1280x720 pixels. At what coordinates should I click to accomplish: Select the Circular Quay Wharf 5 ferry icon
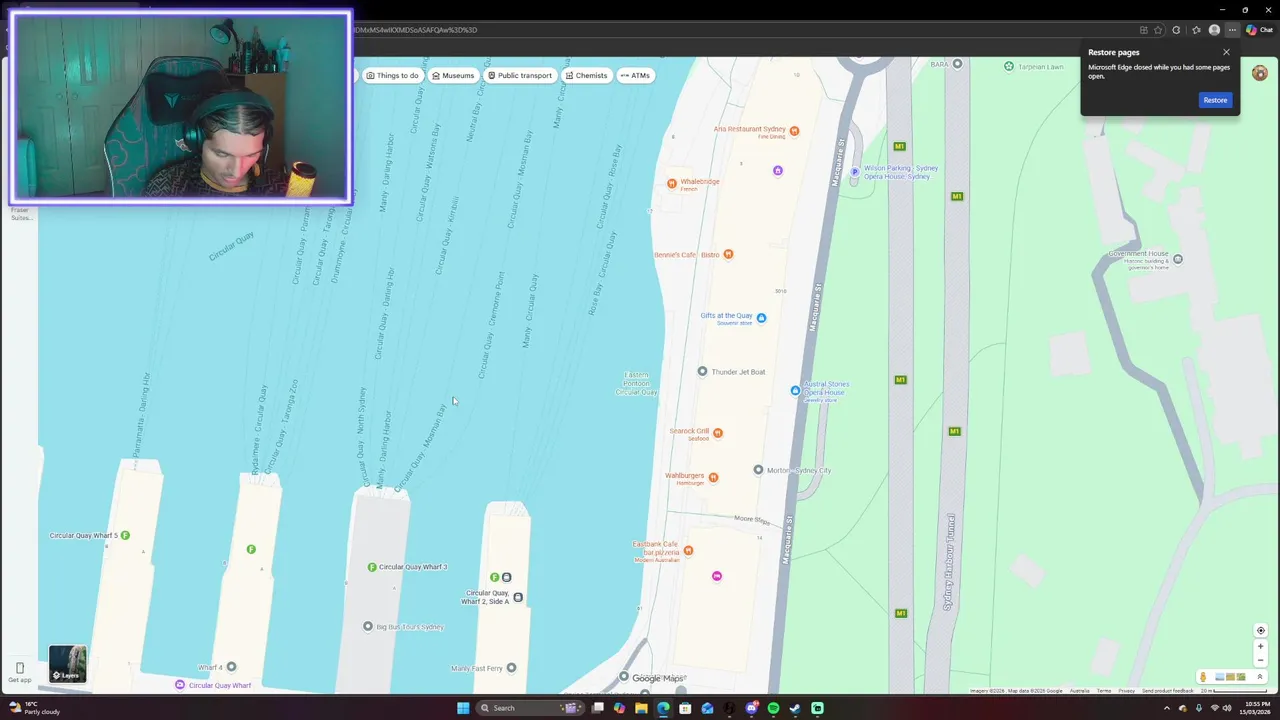pos(125,535)
